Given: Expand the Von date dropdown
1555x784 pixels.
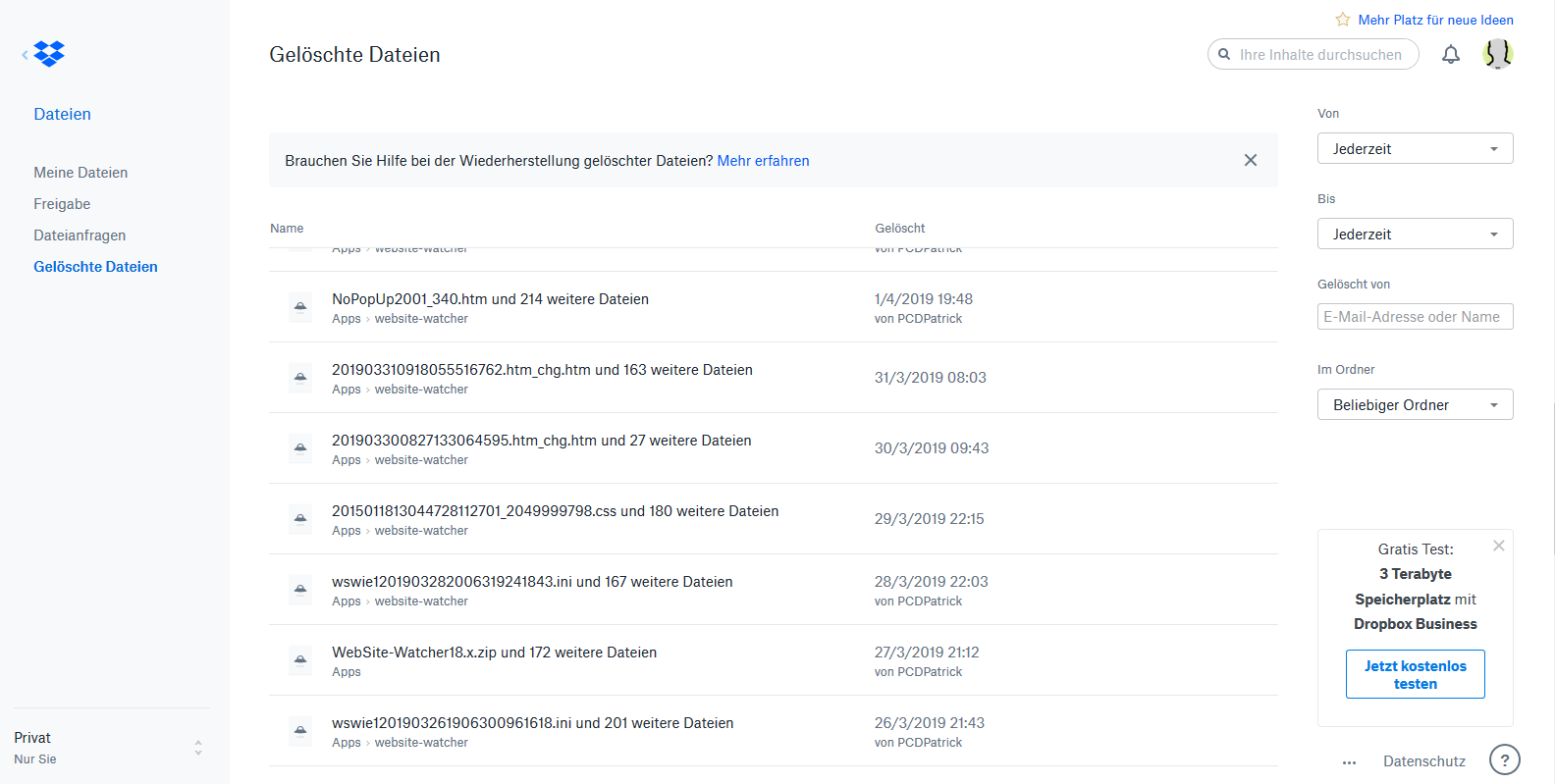Looking at the screenshot, I should click(x=1415, y=149).
